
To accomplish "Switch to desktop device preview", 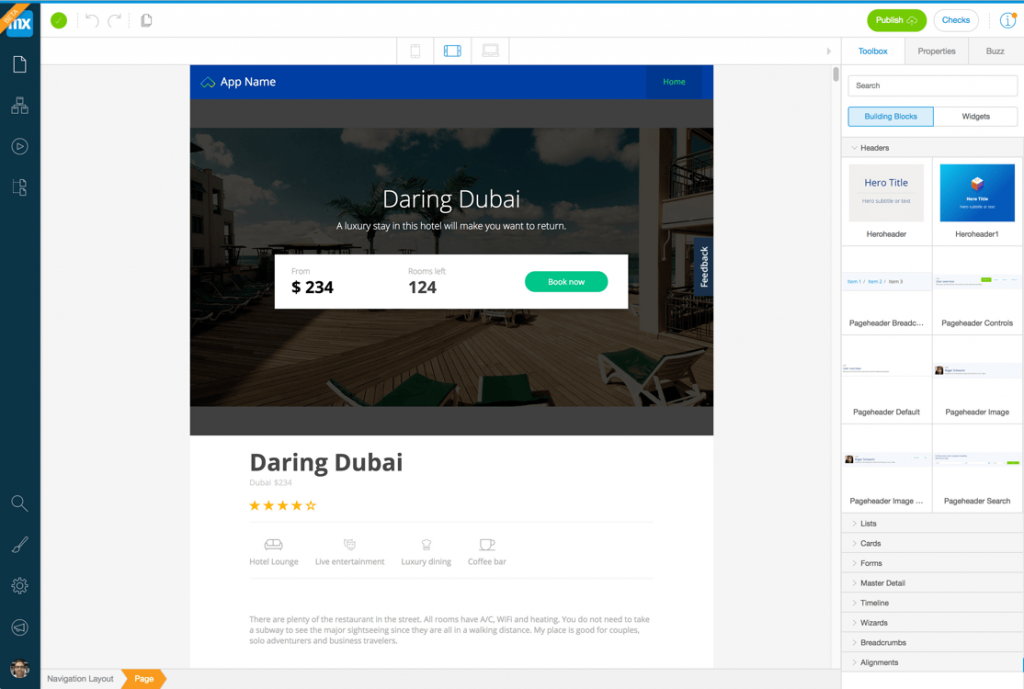I will [490, 51].
